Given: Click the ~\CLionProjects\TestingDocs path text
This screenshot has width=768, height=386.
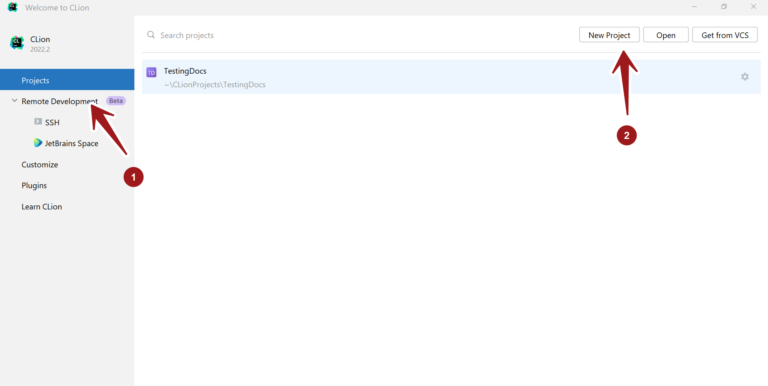Looking at the screenshot, I should [215, 85].
